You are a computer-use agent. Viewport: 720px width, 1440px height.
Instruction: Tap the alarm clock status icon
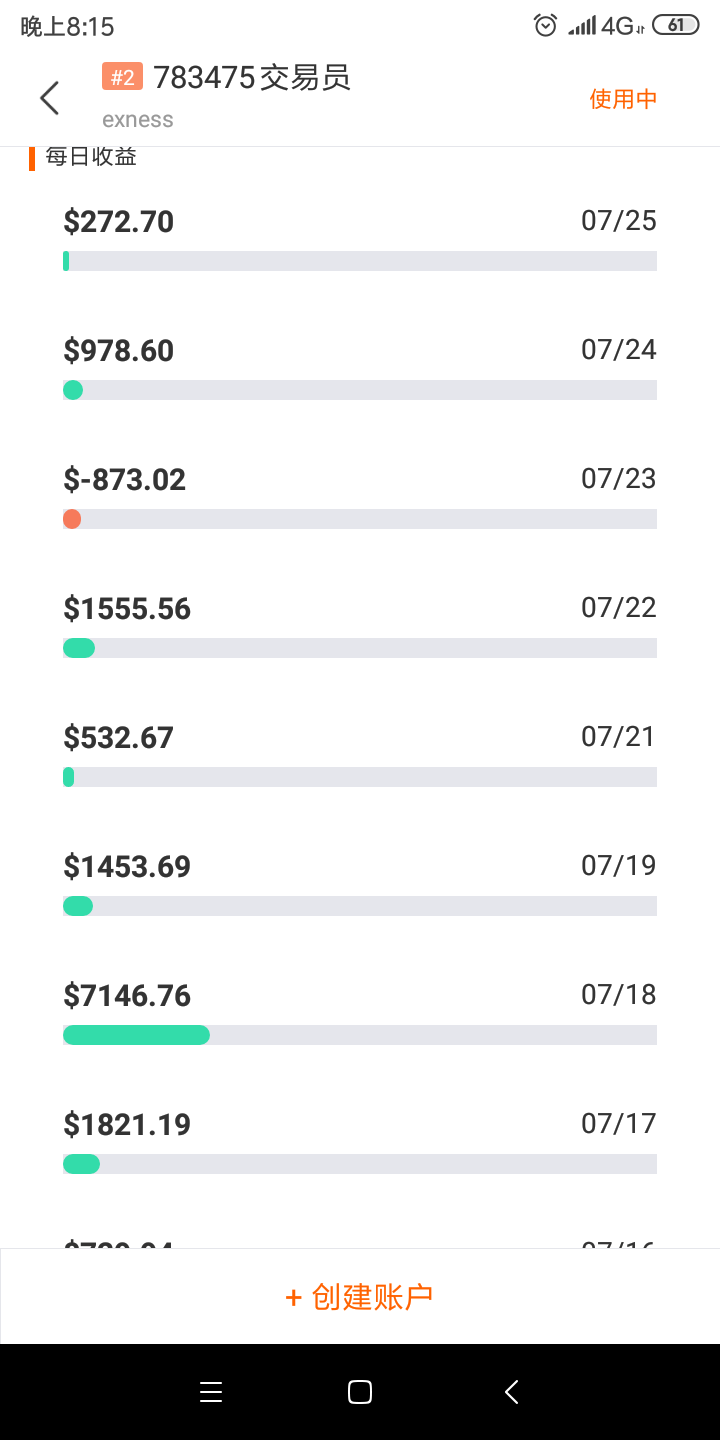point(545,25)
